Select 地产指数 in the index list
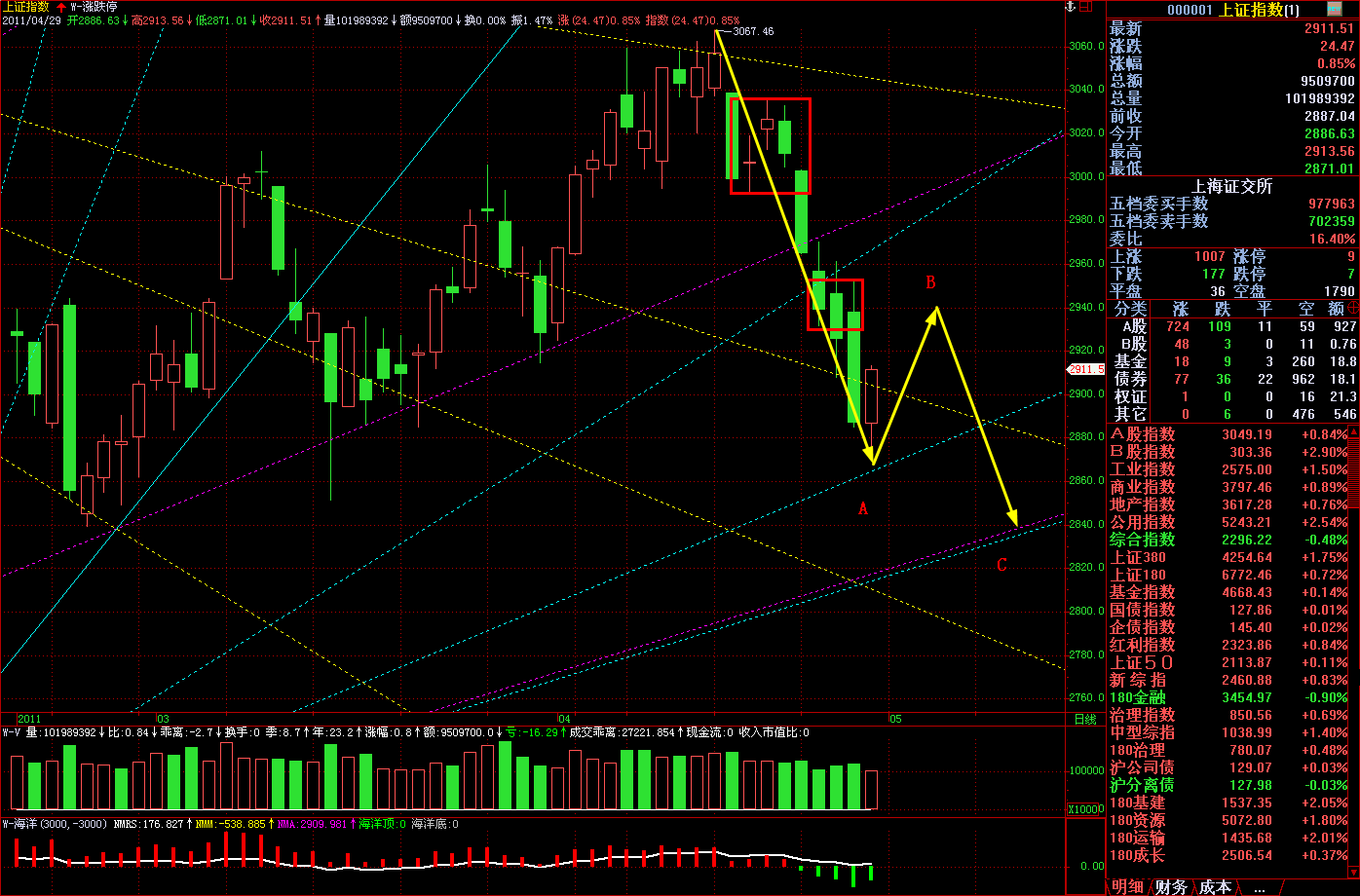1360x896 pixels. click(1142, 504)
